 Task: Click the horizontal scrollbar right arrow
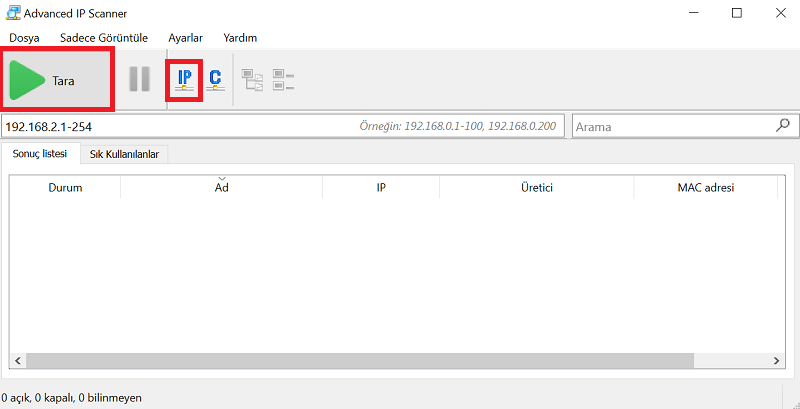777,361
